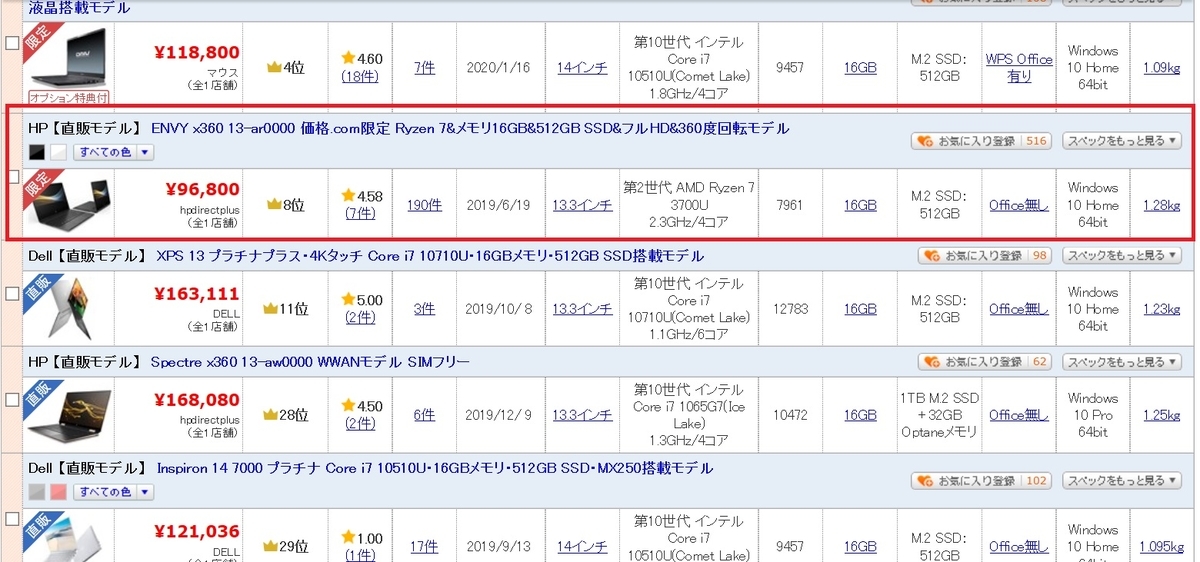Screen dimensions: 1200x562
Task: Expand スペックをもっと見る for Spectre x360
Action: coord(1121,362)
